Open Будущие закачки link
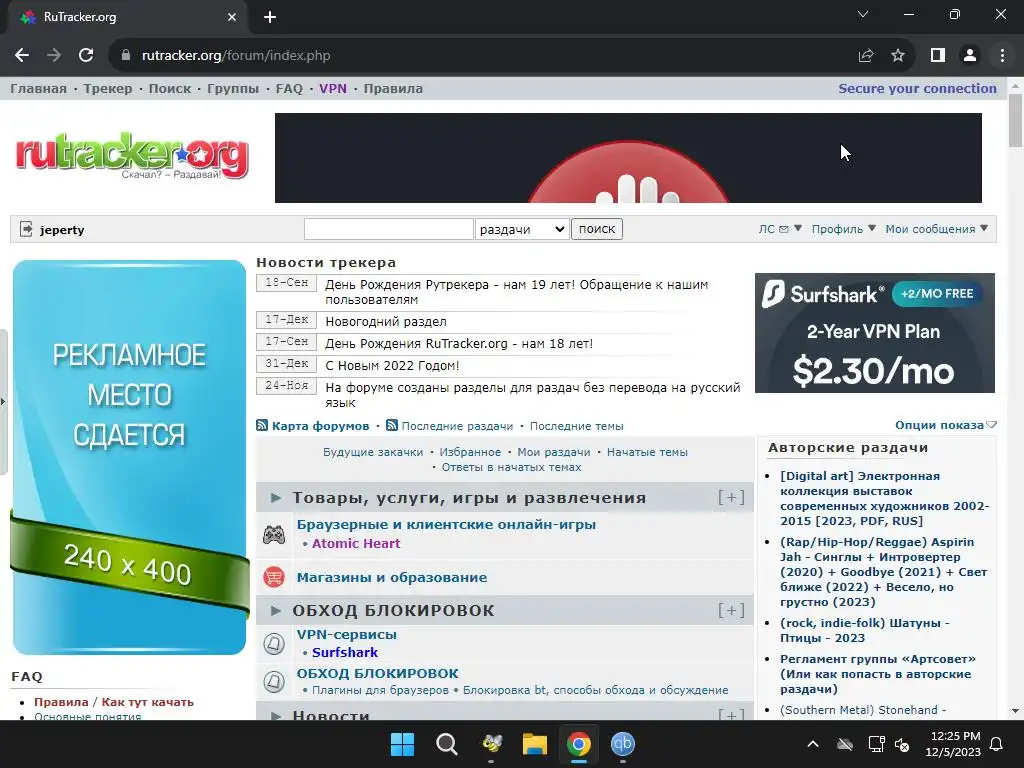This screenshot has height=768, width=1024. [373, 452]
